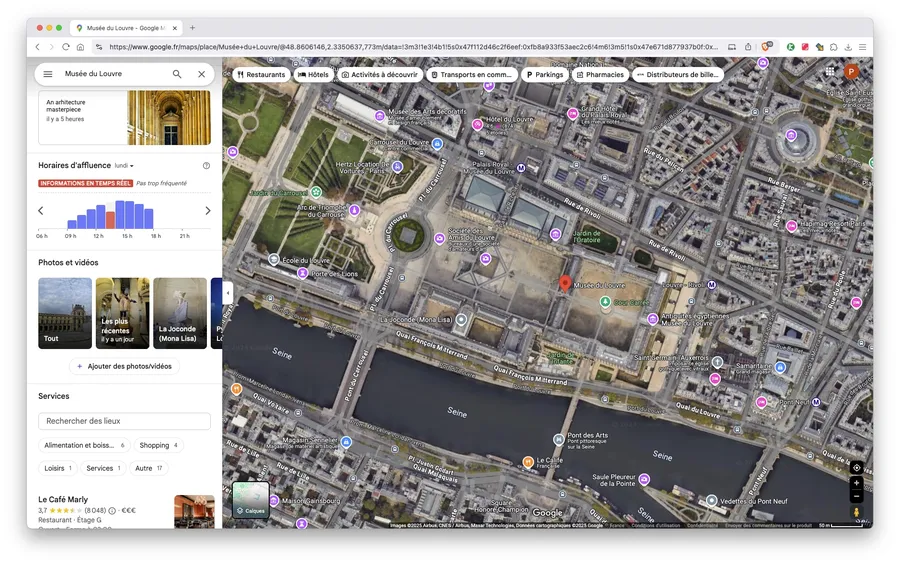This screenshot has height=564, width=900.
Task: Reload the page
Action: pyautogui.click(x=66, y=47)
